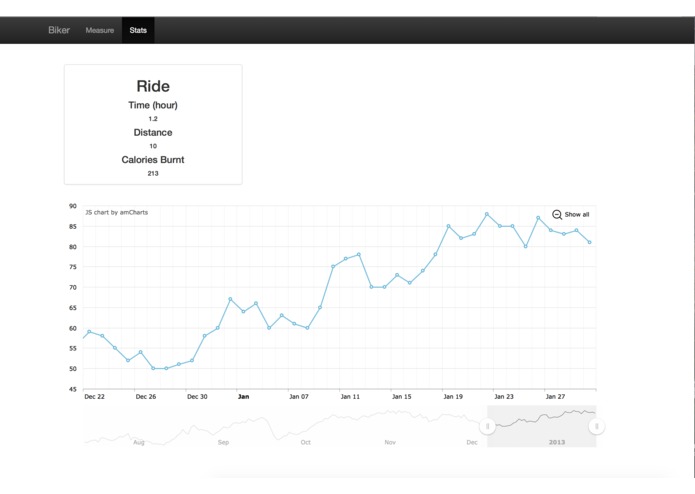The image size is (695, 494).
Task: Click the zoom-out magnifier icon
Action: click(557, 214)
